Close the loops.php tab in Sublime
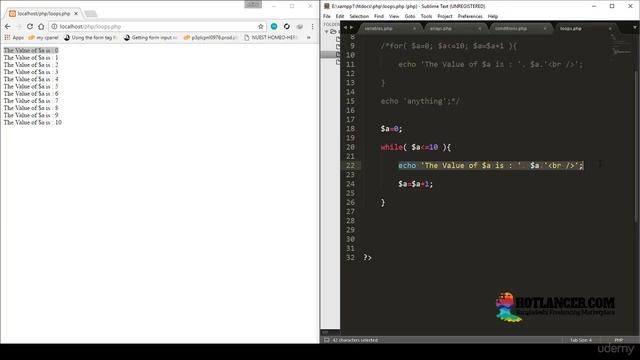The width and height of the screenshot is (640, 360). [610, 29]
